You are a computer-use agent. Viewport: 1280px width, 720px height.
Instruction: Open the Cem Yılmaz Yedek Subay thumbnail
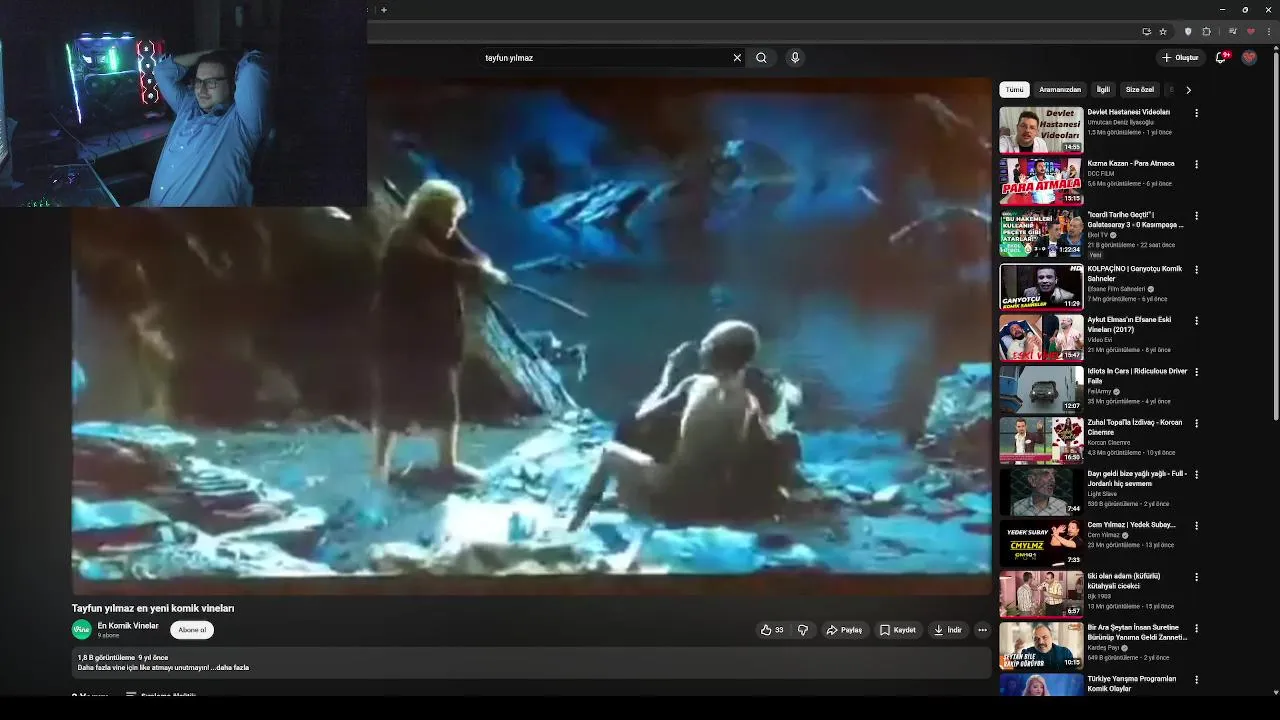pos(1041,542)
